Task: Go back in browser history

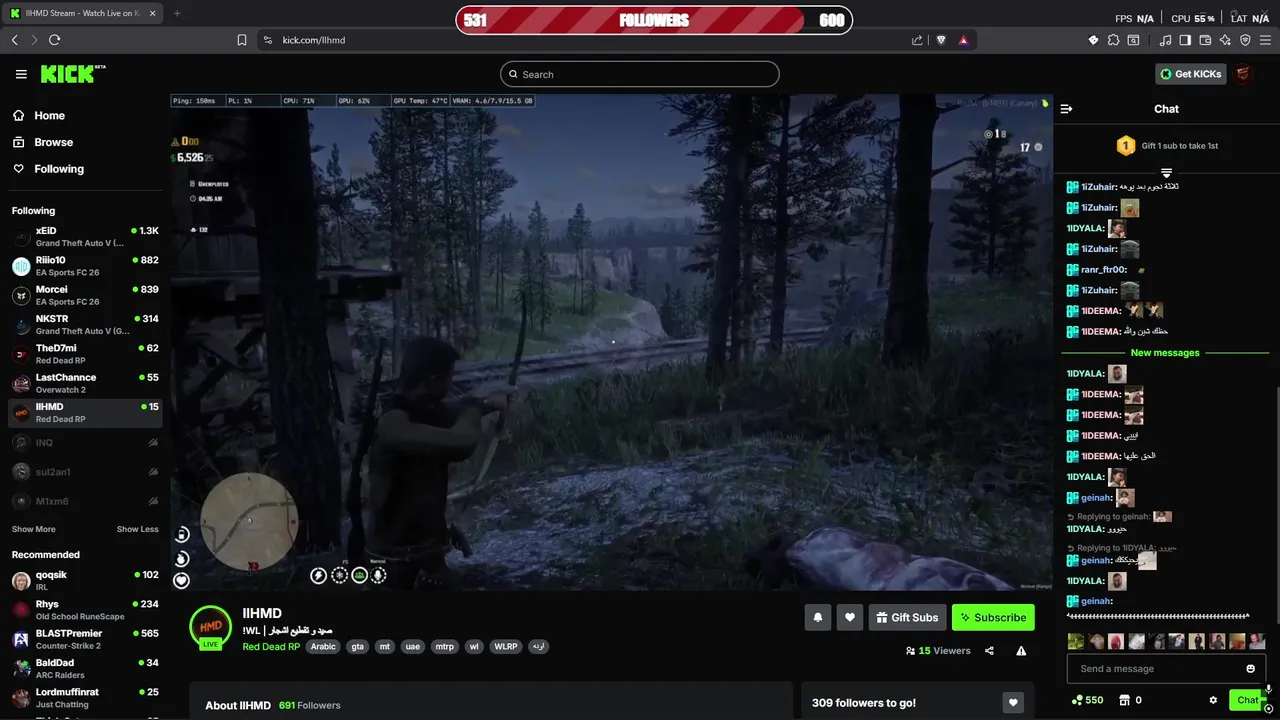Action: point(15,40)
